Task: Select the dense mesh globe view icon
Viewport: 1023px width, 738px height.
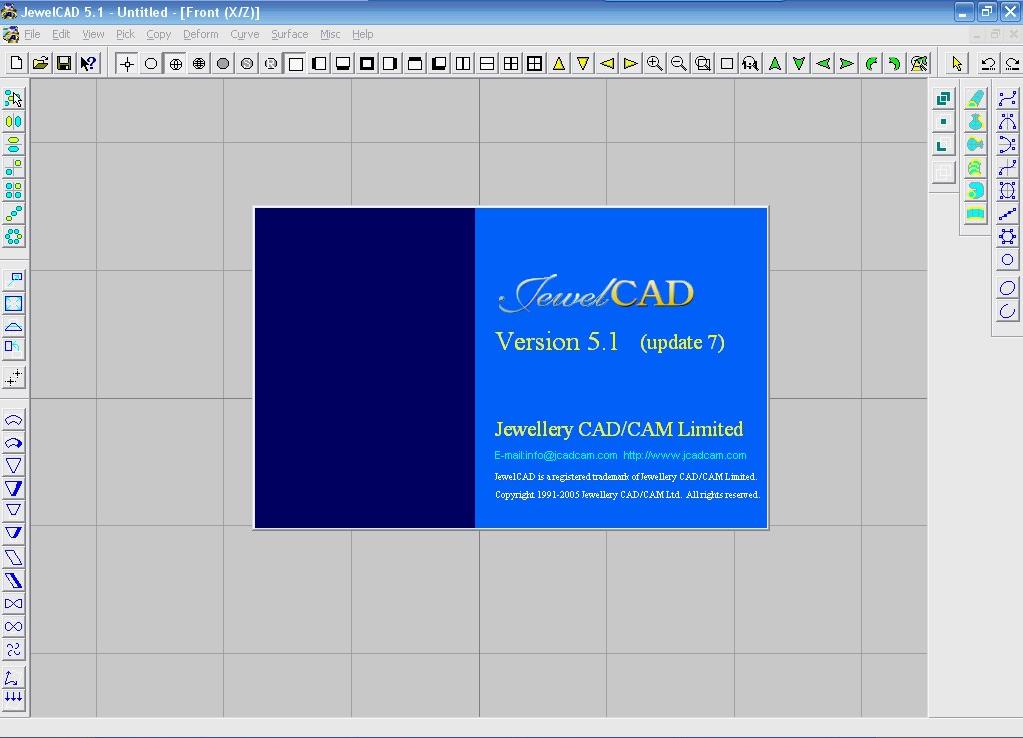Action: click(199, 63)
